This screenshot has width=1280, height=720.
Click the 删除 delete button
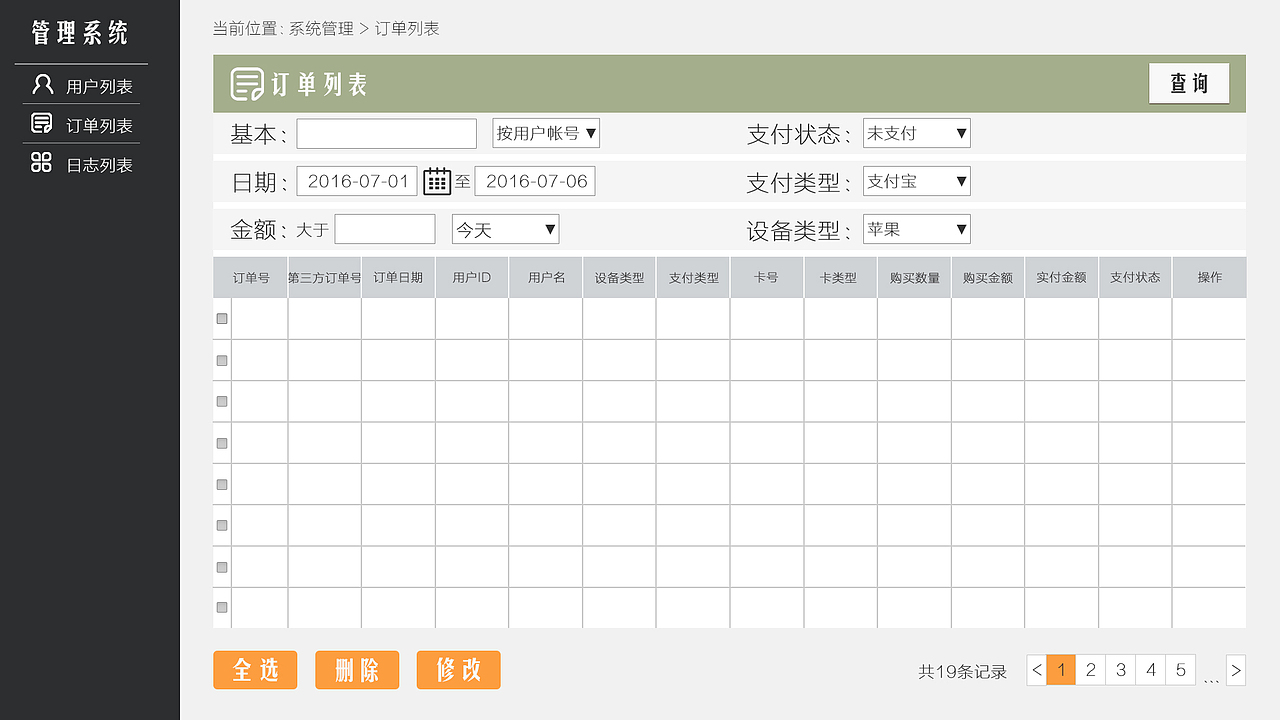coord(357,670)
